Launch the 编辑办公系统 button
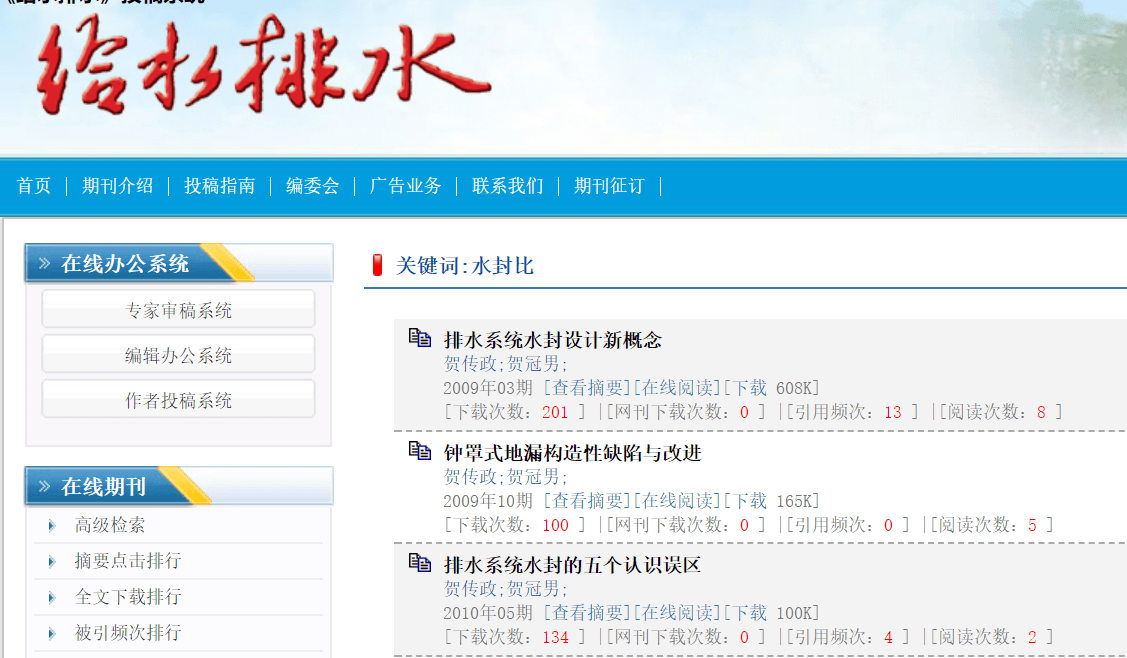The width and height of the screenshot is (1127, 658). (x=178, y=355)
